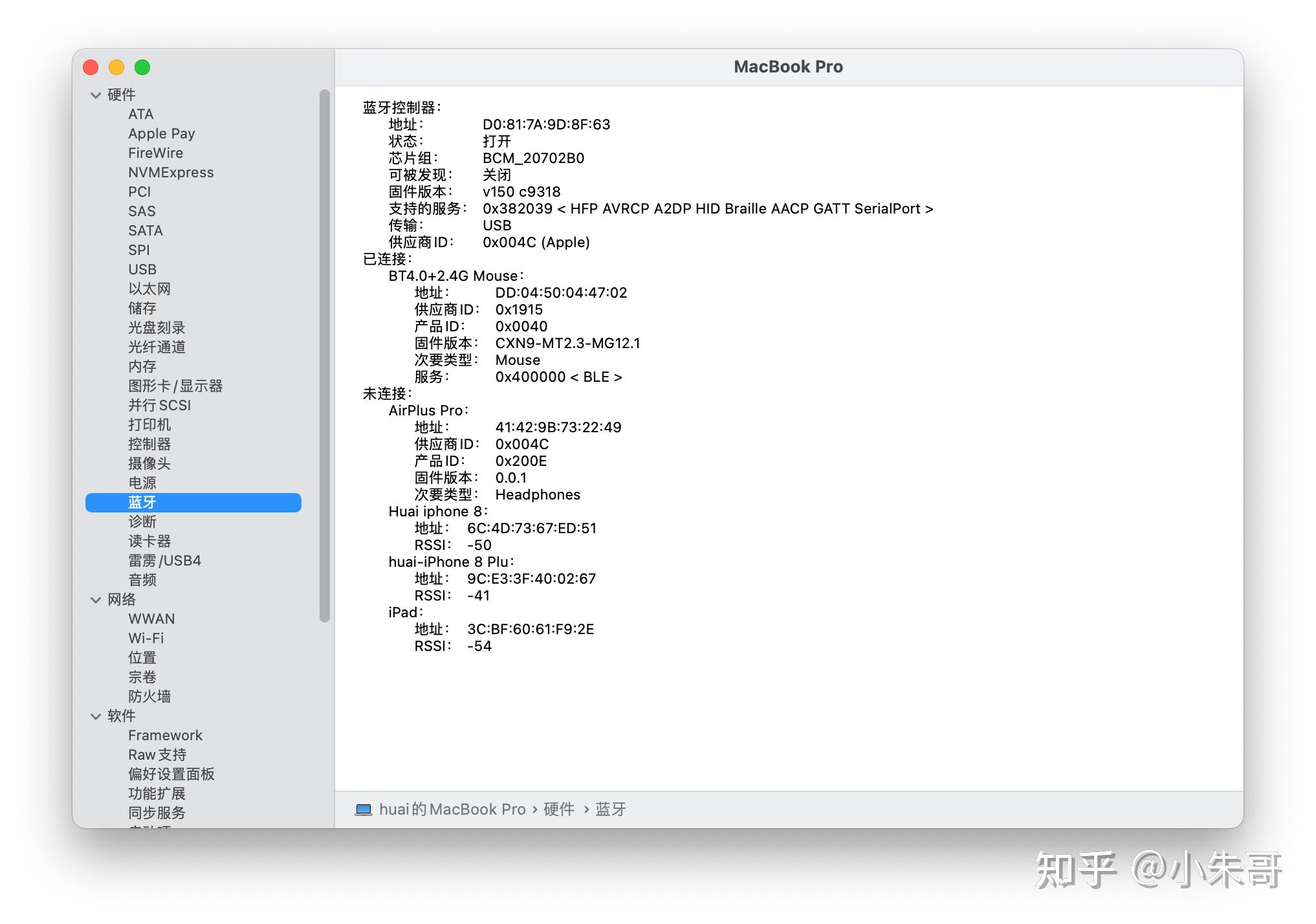Select Framework under 软件
The height and width of the screenshot is (924, 1316).
click(165, 735)
